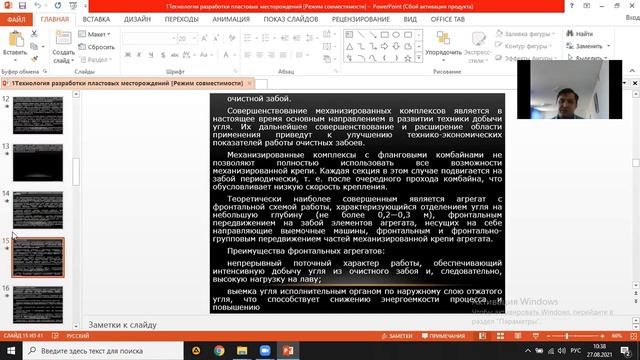Center align text in Абзац group
The image size is (640, 360).
coord(259,55)
